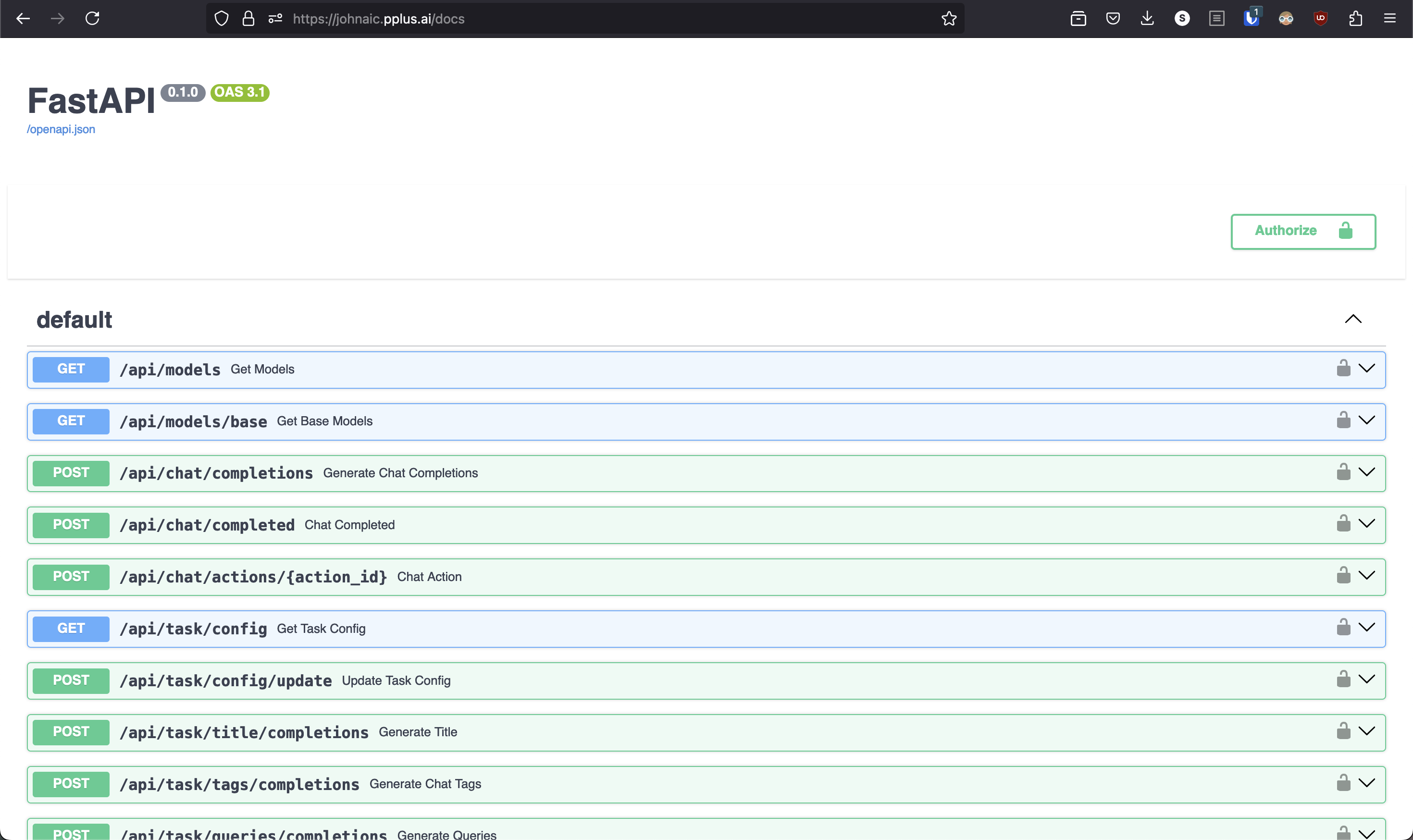Image resolution: width=1413 pixels, height=840 pixels.
Task: Click the "Generate Chat Completions" description
Action: click(400, 473)
